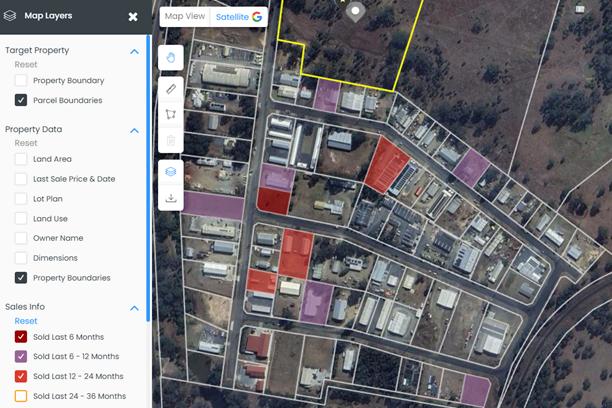Select the hand pan tool

[171, 58]
